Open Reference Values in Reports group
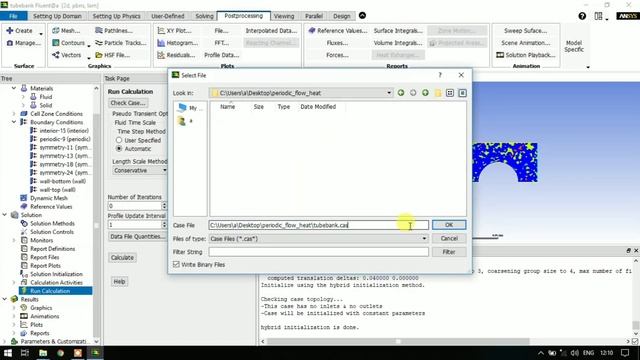Screen dimensions: 640x360 [338, 31]
